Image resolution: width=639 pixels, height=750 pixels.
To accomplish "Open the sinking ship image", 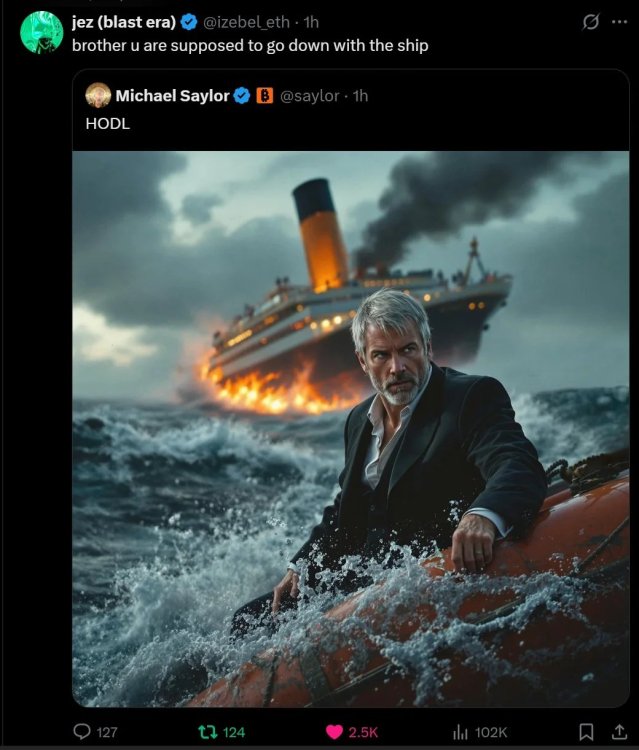I will (350, 428).
